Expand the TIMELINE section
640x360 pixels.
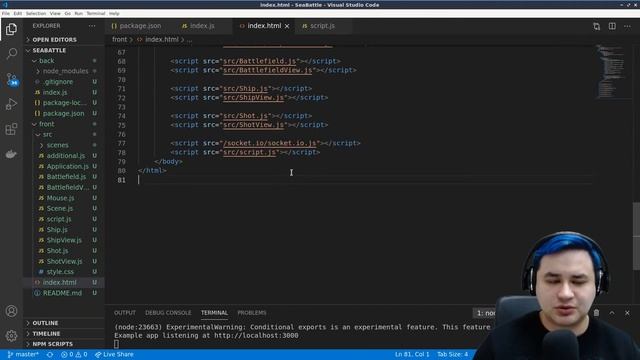point(64,333)
